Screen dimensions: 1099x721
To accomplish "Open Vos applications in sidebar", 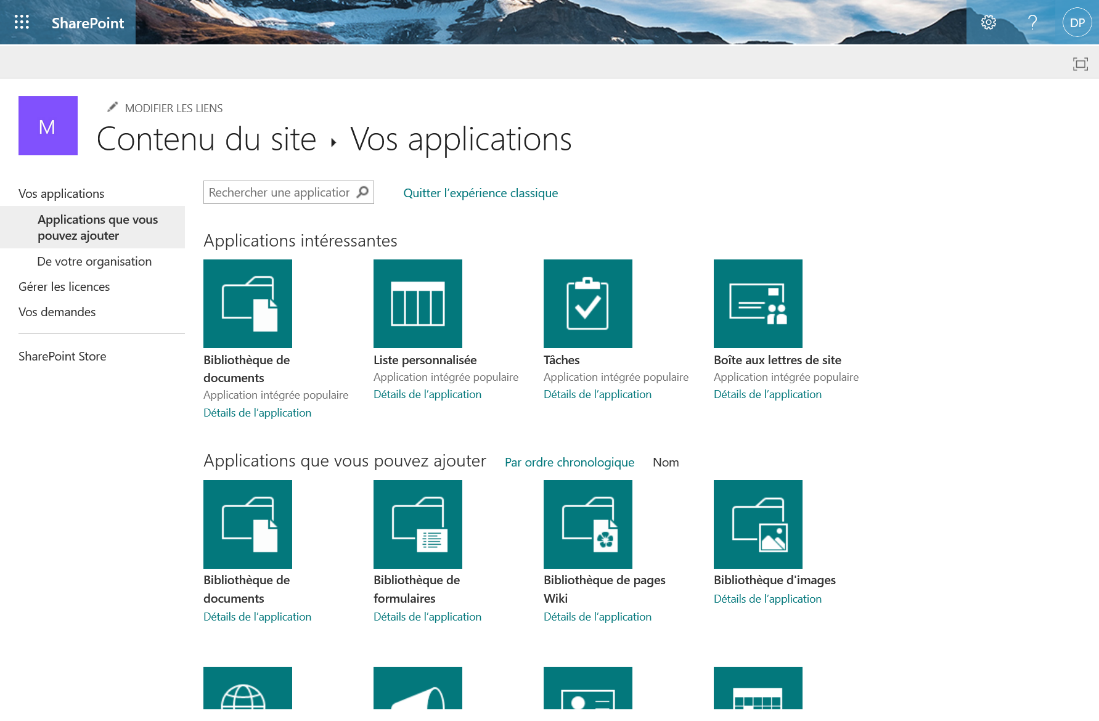I will (x=62, y=193).
